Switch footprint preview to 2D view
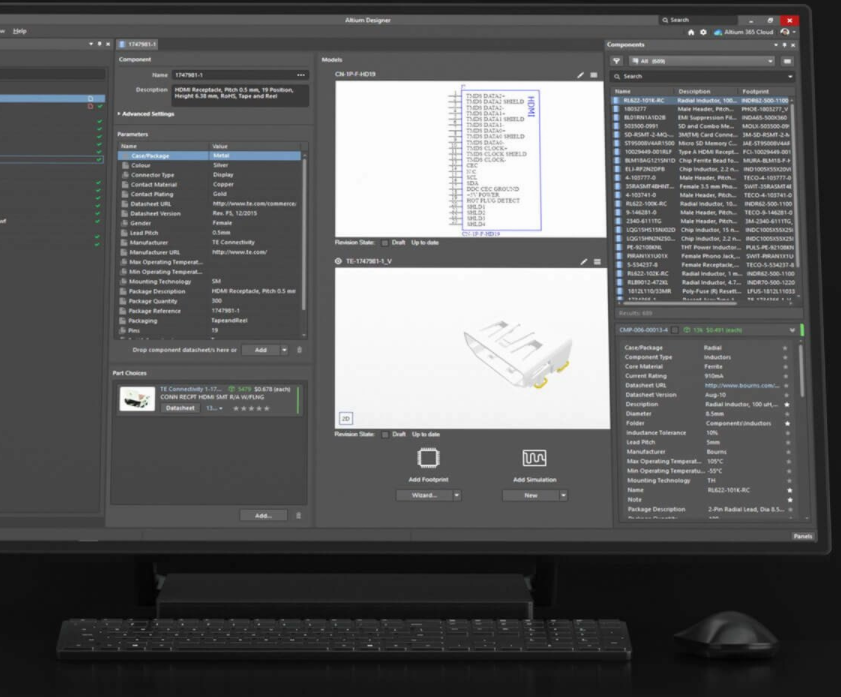This screenshot has height=697, width=841. (345, 418)
